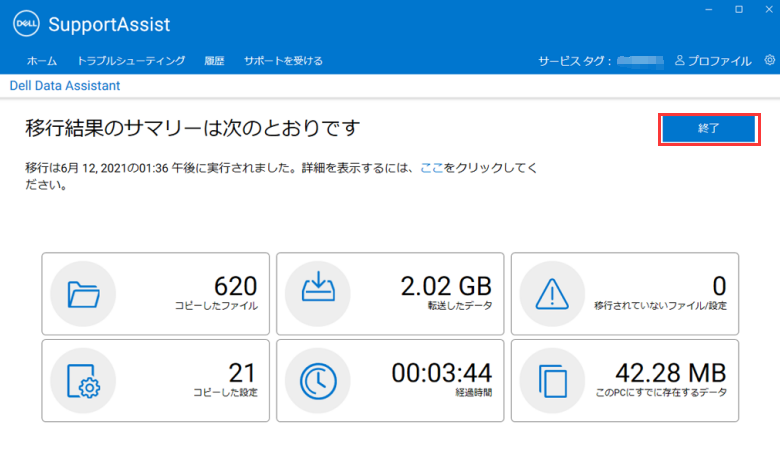Image resolution: width=780 pixels, height=465 pixels.
Task: Go to the ホーム tab
Action: click(42, 61)
